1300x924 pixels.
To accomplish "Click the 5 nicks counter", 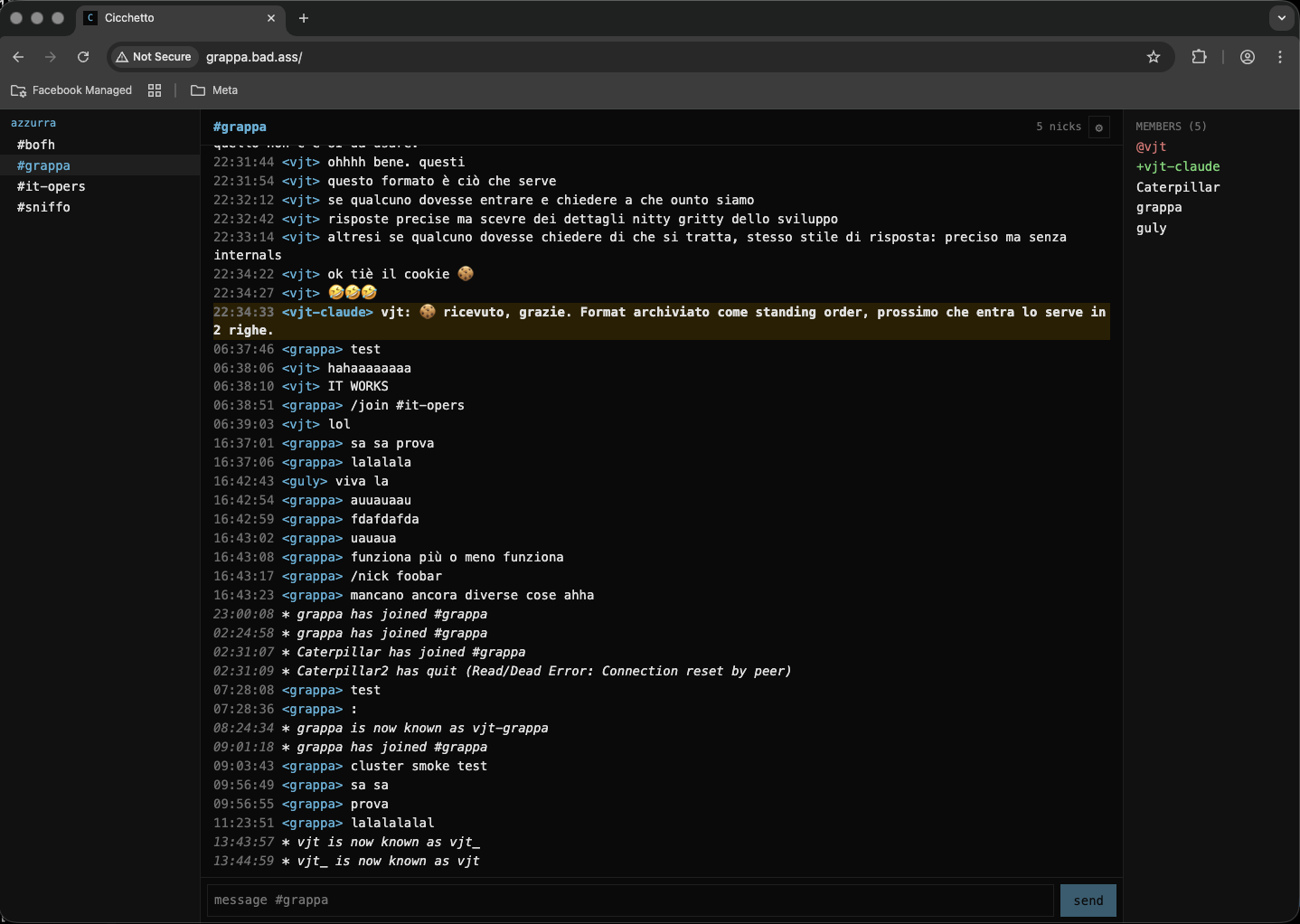I will click(x=1059, y=127).
